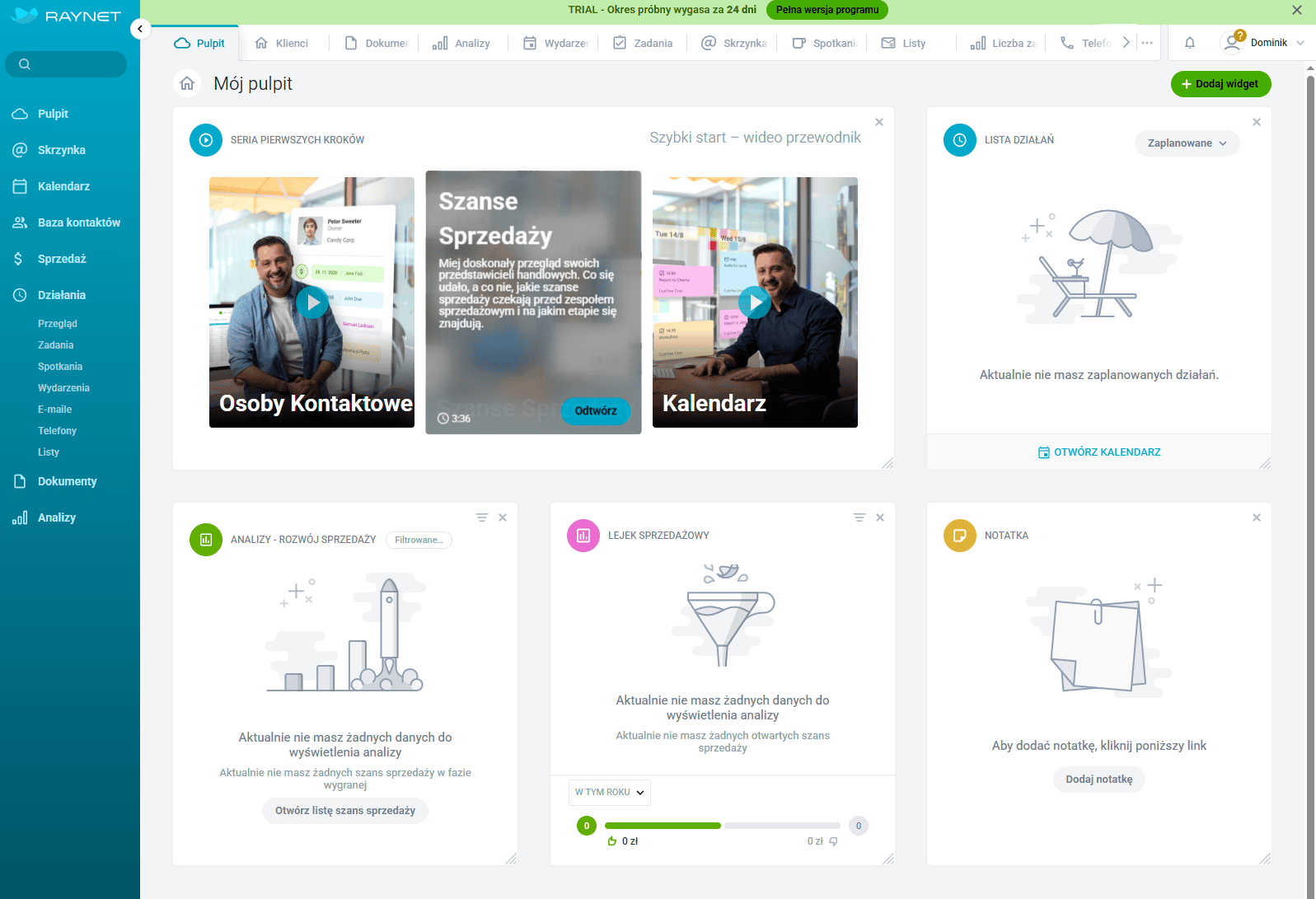Open filter menu on Analizy widget

481,517
